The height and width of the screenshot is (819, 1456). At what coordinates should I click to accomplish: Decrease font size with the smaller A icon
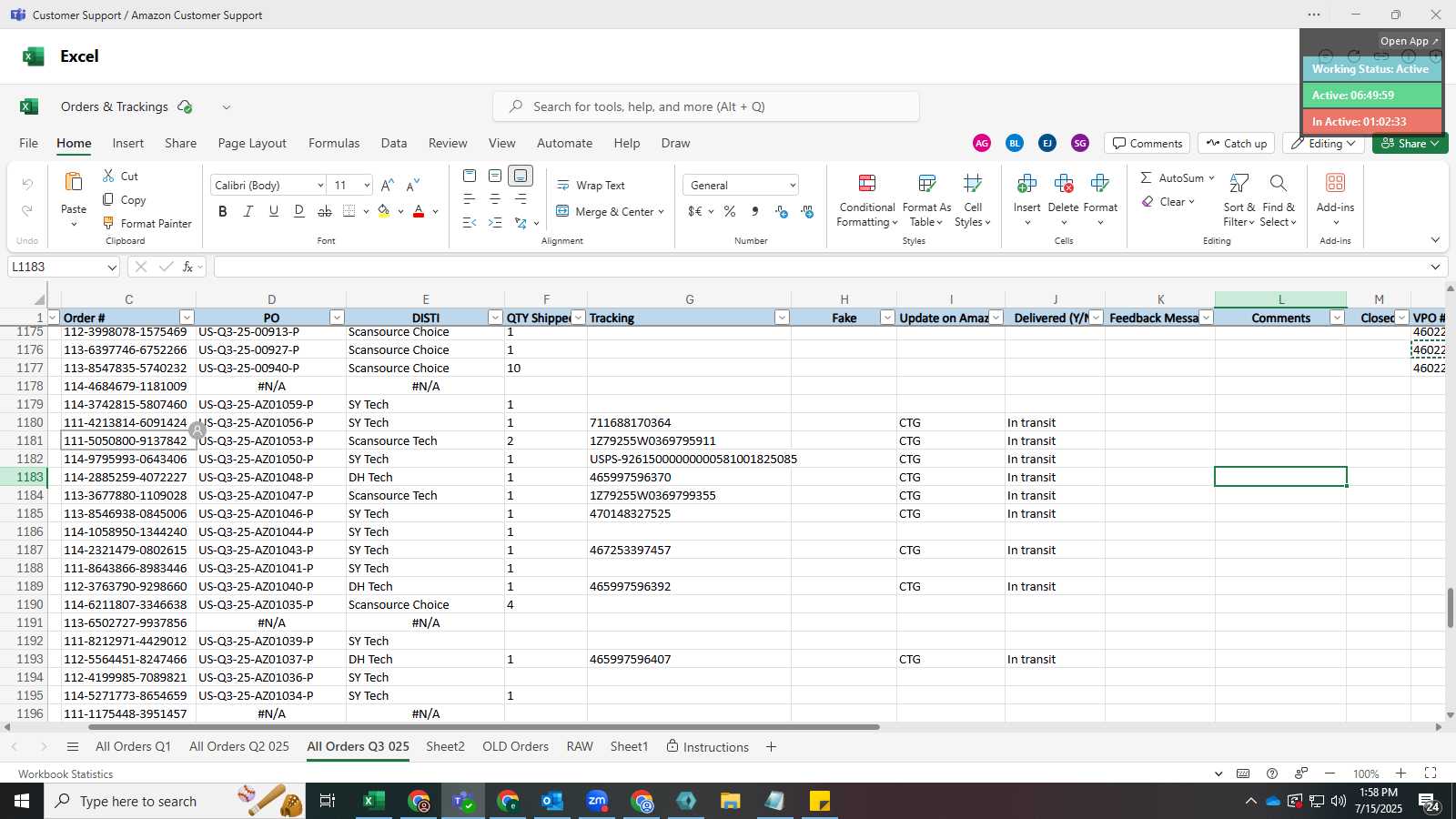[x=413, y=185]
